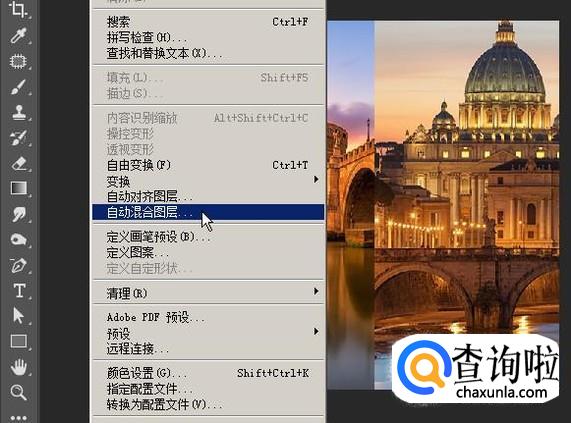This screenshot has height=423, width=571.
Task: Select the Gradient tool
Action: point(19,188)
